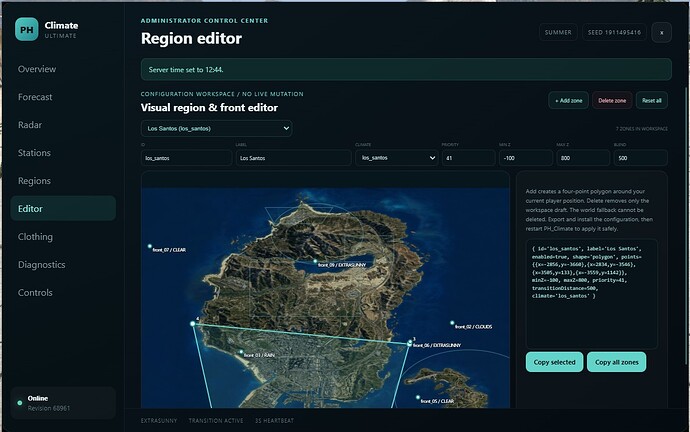
Task: Focus the ID field containing los_santos
Action: [186, 158]
